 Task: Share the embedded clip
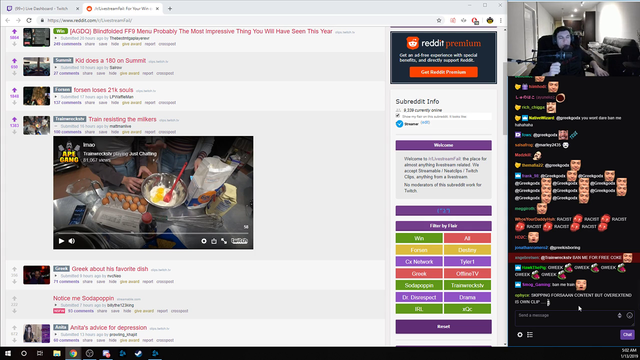(x=214, y=241)
